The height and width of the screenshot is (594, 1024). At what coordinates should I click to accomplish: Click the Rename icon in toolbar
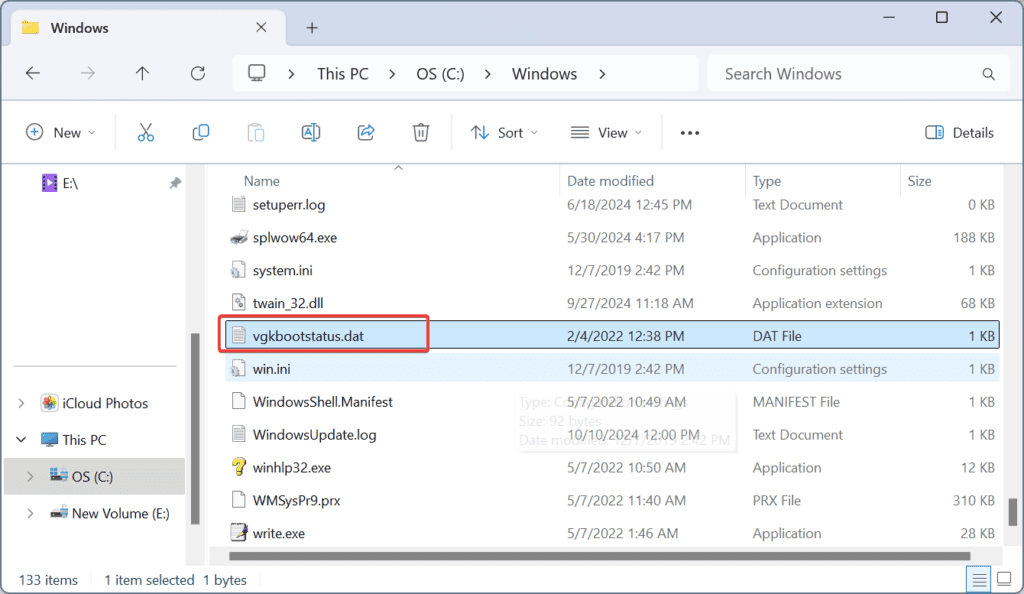311,133
